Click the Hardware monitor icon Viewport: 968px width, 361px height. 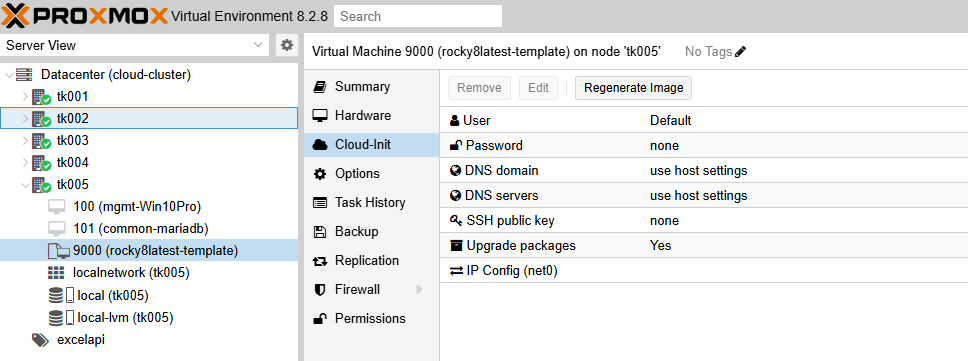point(320,116)
